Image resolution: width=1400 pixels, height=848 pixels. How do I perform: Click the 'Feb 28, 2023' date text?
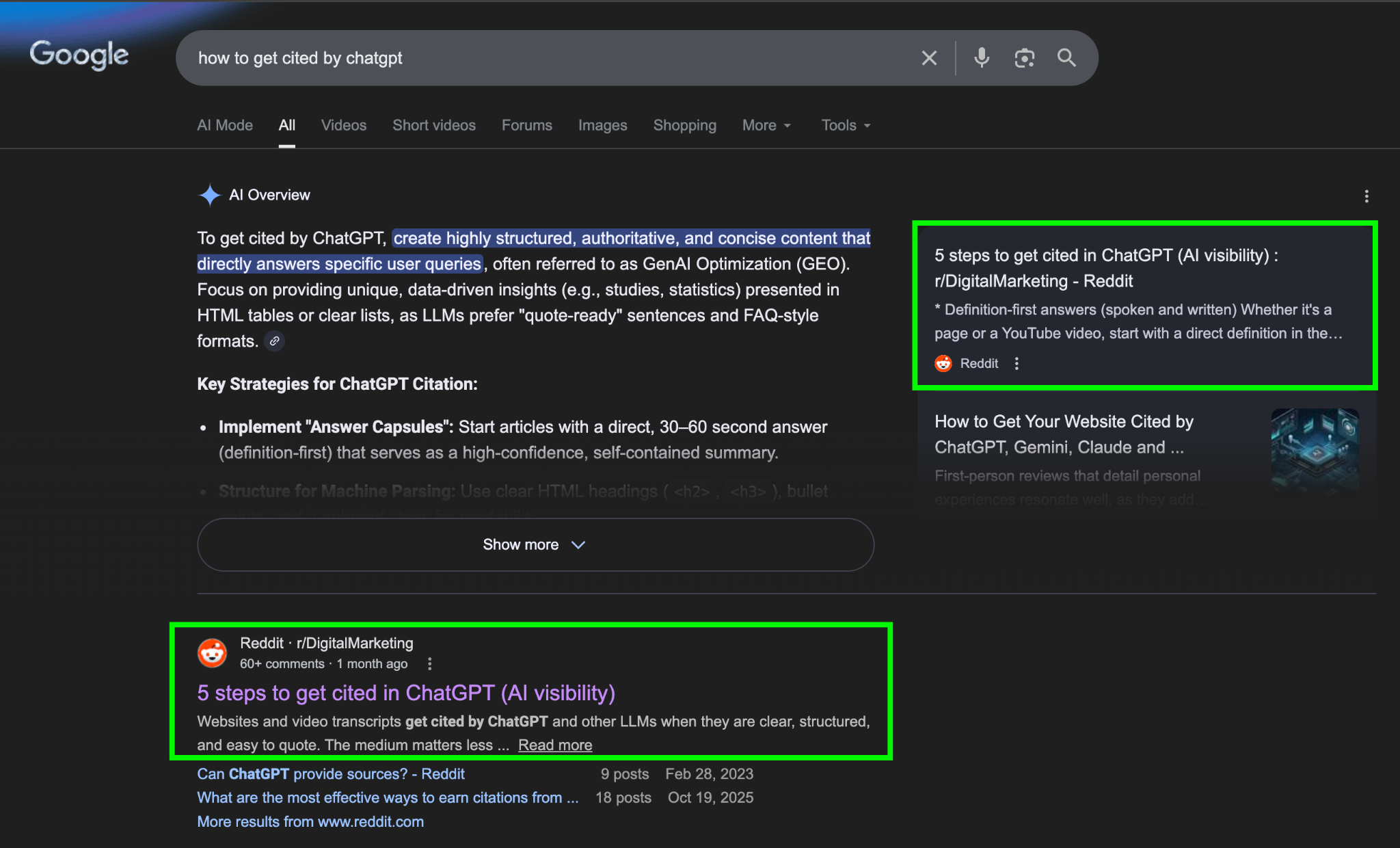[710, 773]
